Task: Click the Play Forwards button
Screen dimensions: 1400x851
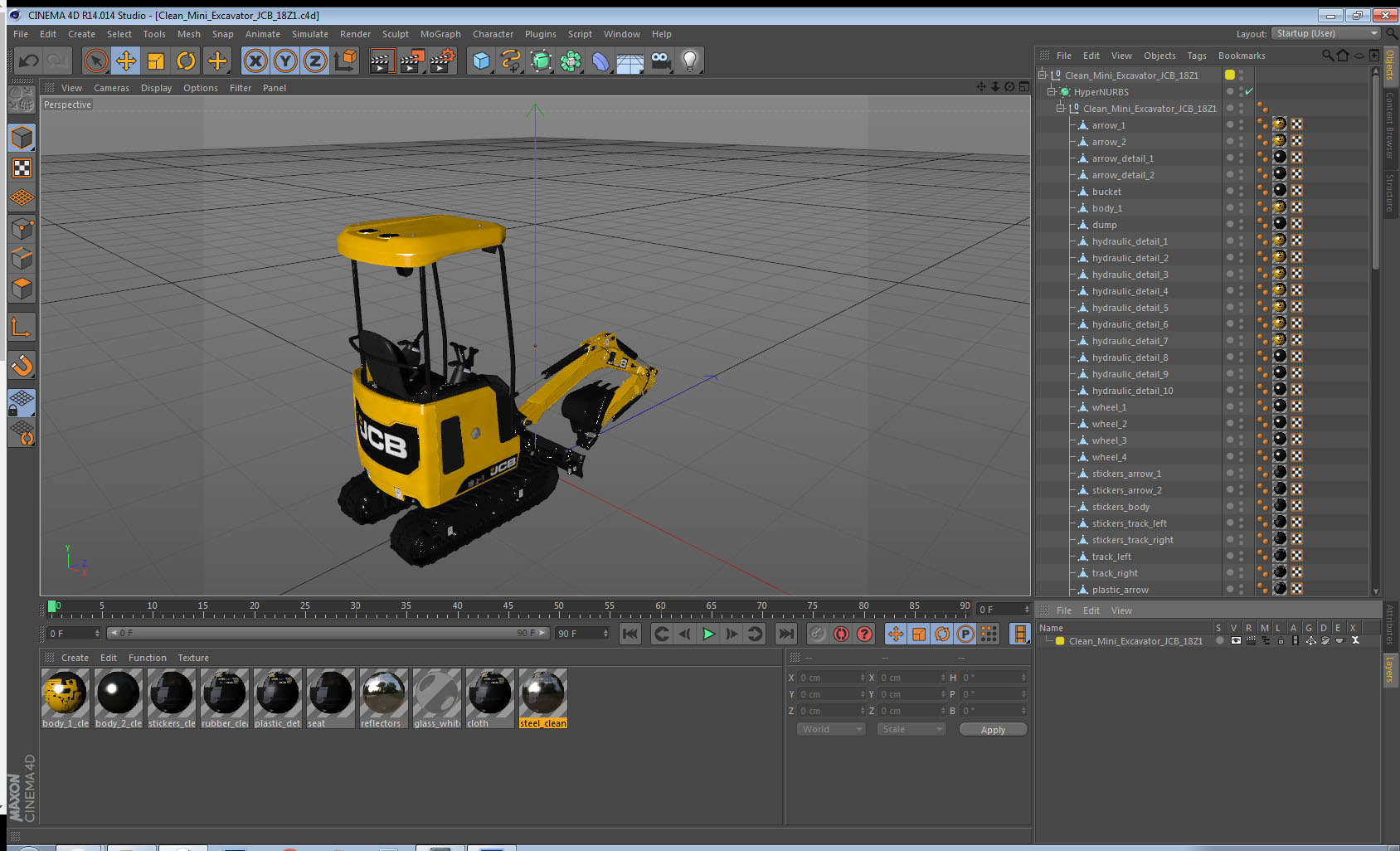Action: click(708, 634)
